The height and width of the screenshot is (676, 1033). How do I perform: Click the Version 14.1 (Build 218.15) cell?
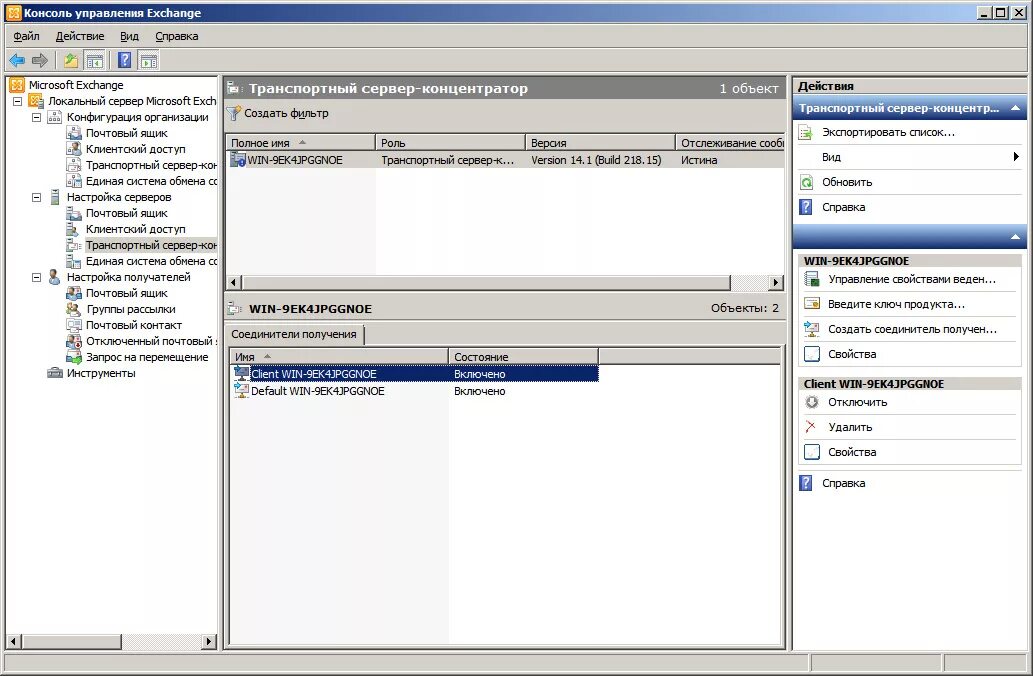(596, 160)
